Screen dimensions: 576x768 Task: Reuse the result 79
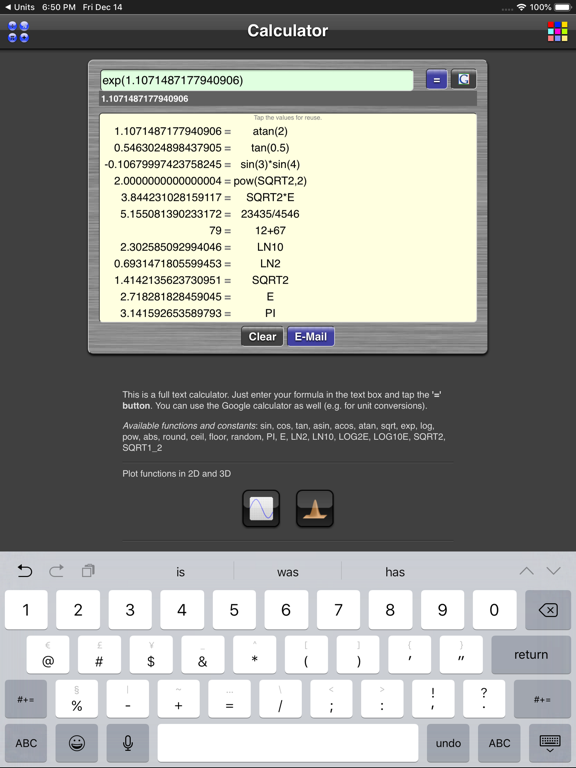(x=216, y=231)
